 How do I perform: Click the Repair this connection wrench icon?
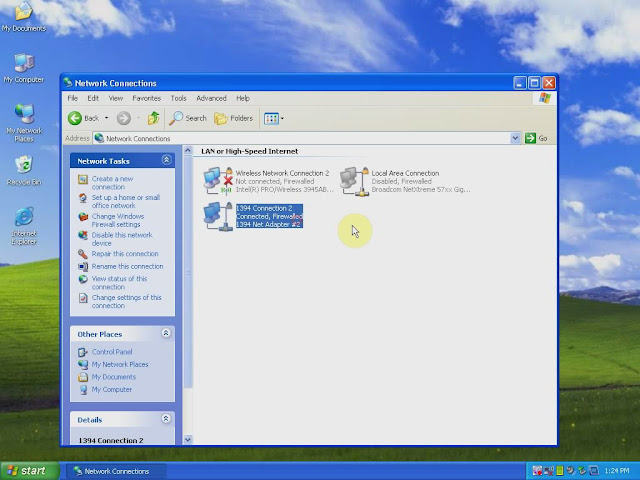click(83, 254)
